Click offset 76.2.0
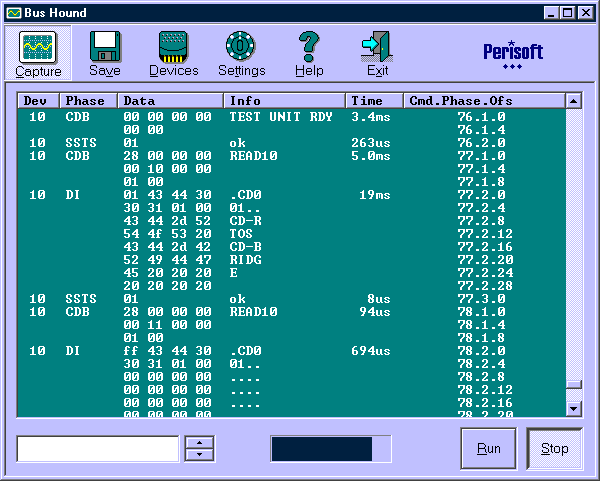This screenshot has width=600, height=481. pyautogui.click(x=481, y=143)
